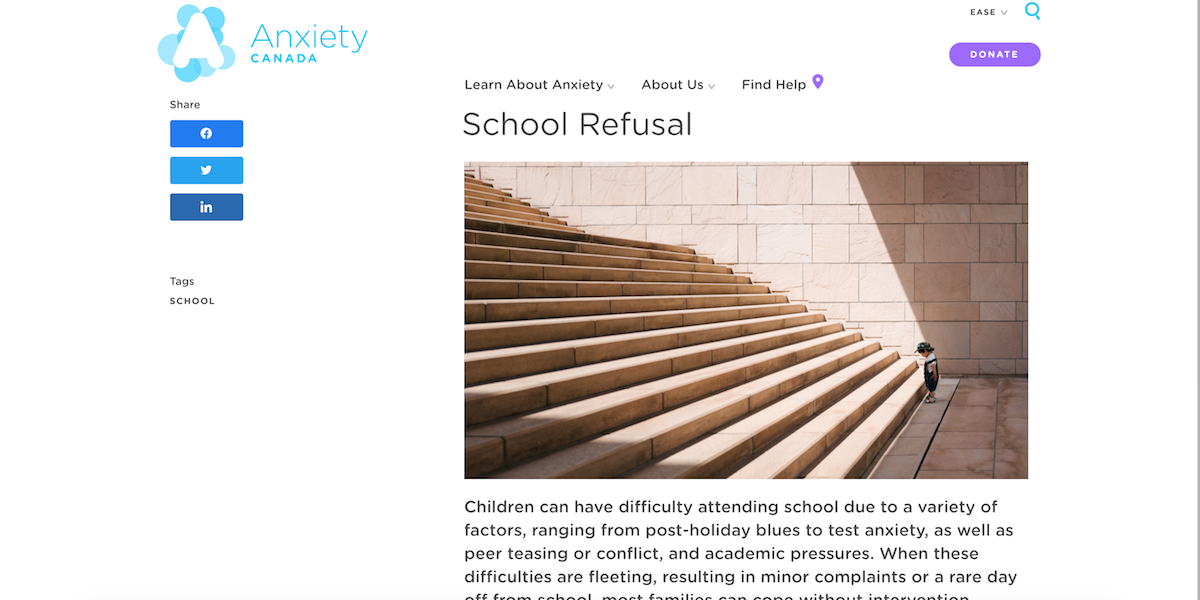
Task: Expand the EASE dropdown chevron
Action: click(1004, 13)
